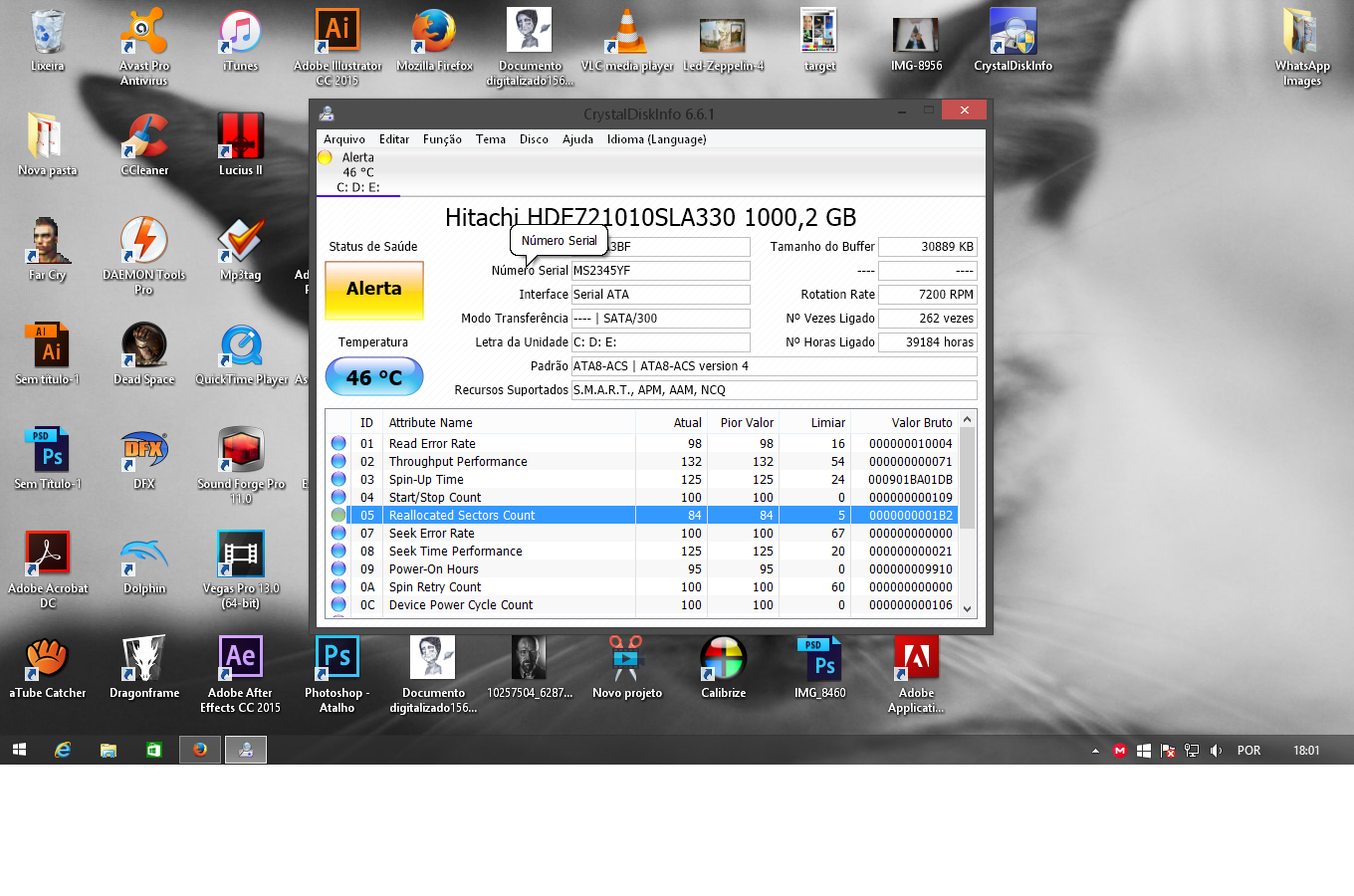Open the Função menu
The image size is (1354, 896).
442,139
